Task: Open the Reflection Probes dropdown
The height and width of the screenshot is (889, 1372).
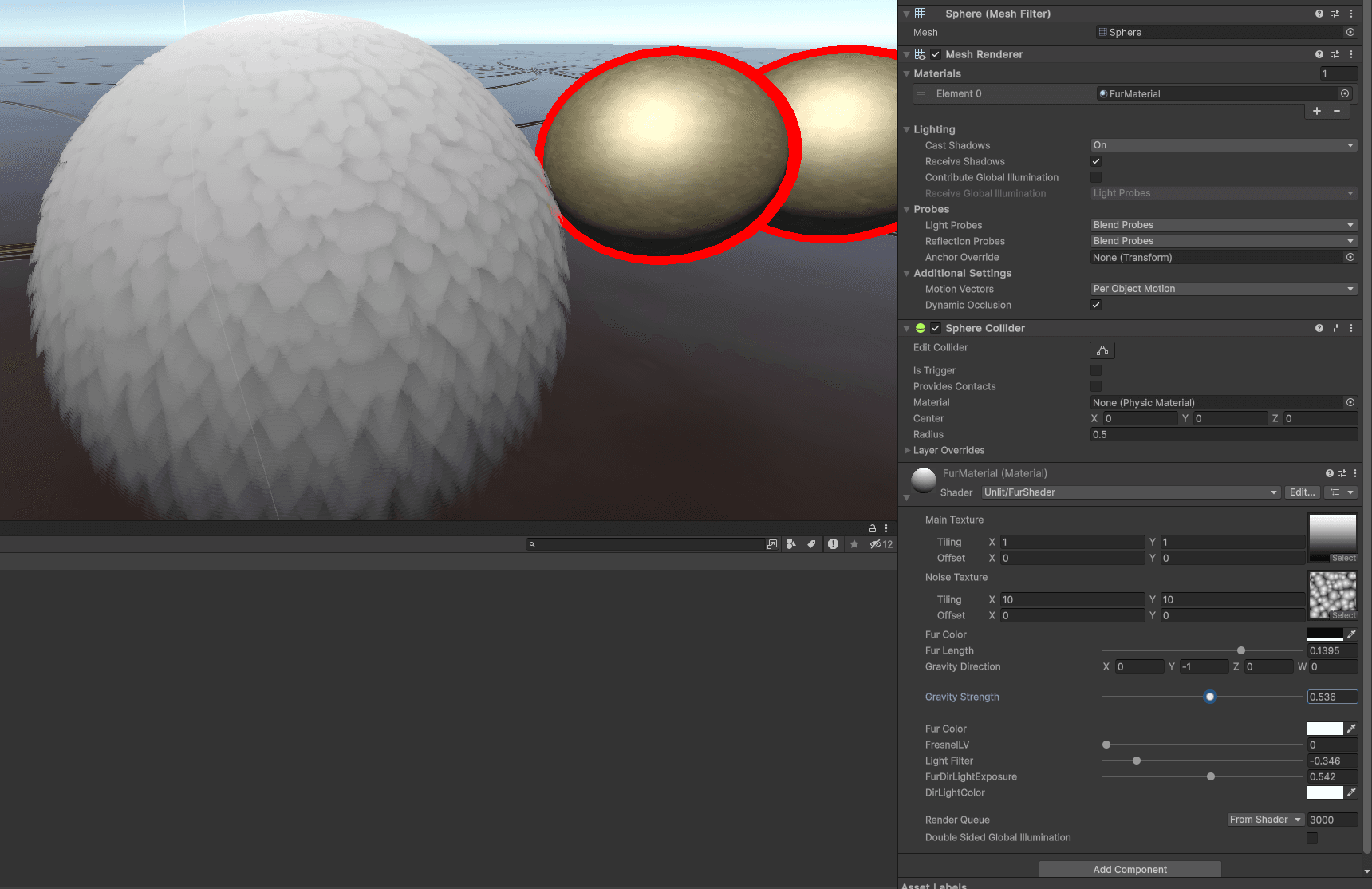Action: pyautogui.click(x=1224, y=241)
